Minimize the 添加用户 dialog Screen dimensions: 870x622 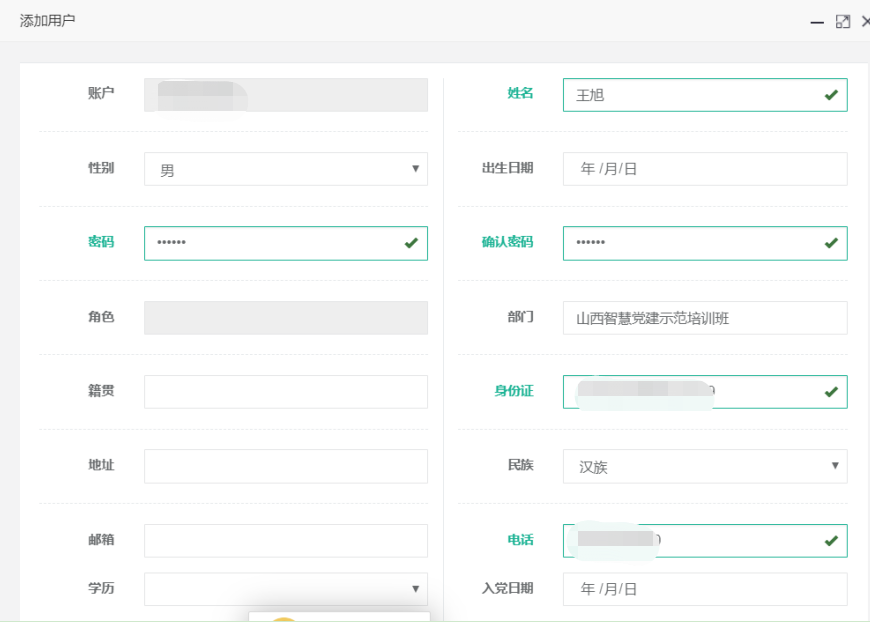(x=817, y=21)
